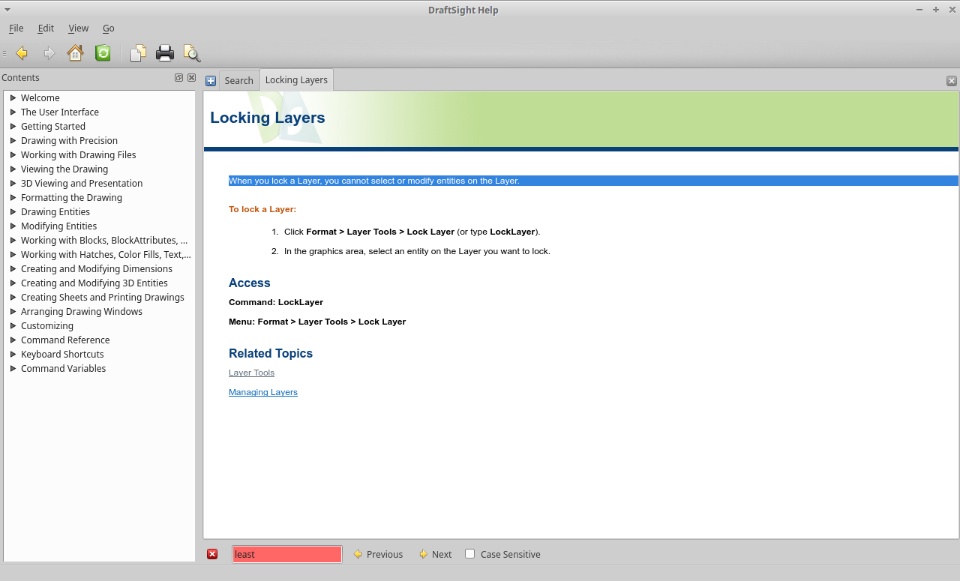Toggle the Case Sensitive checkbox
The image size is (960, 581).
[470, 554]
